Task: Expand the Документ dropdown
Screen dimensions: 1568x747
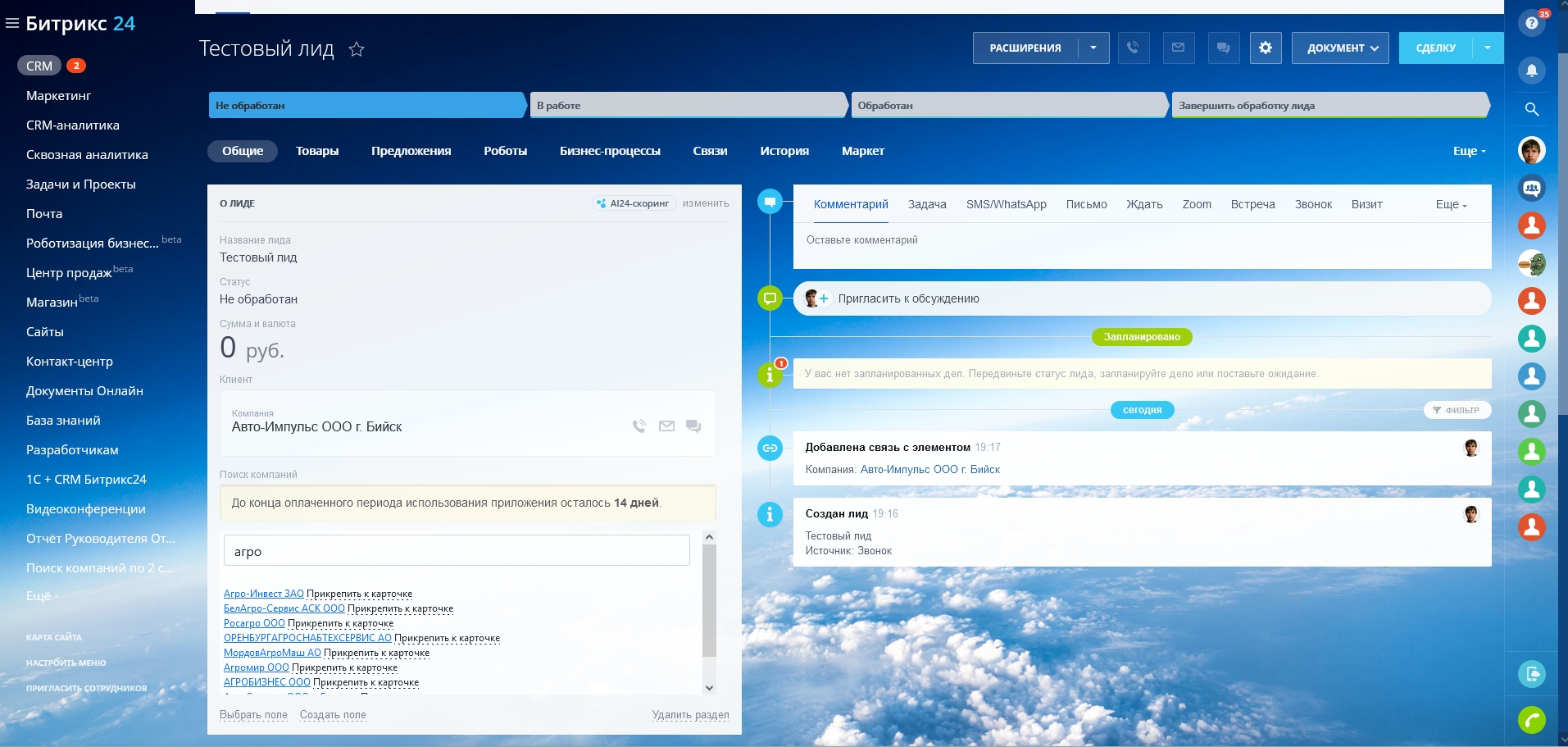Action: tap(1341, 48)
